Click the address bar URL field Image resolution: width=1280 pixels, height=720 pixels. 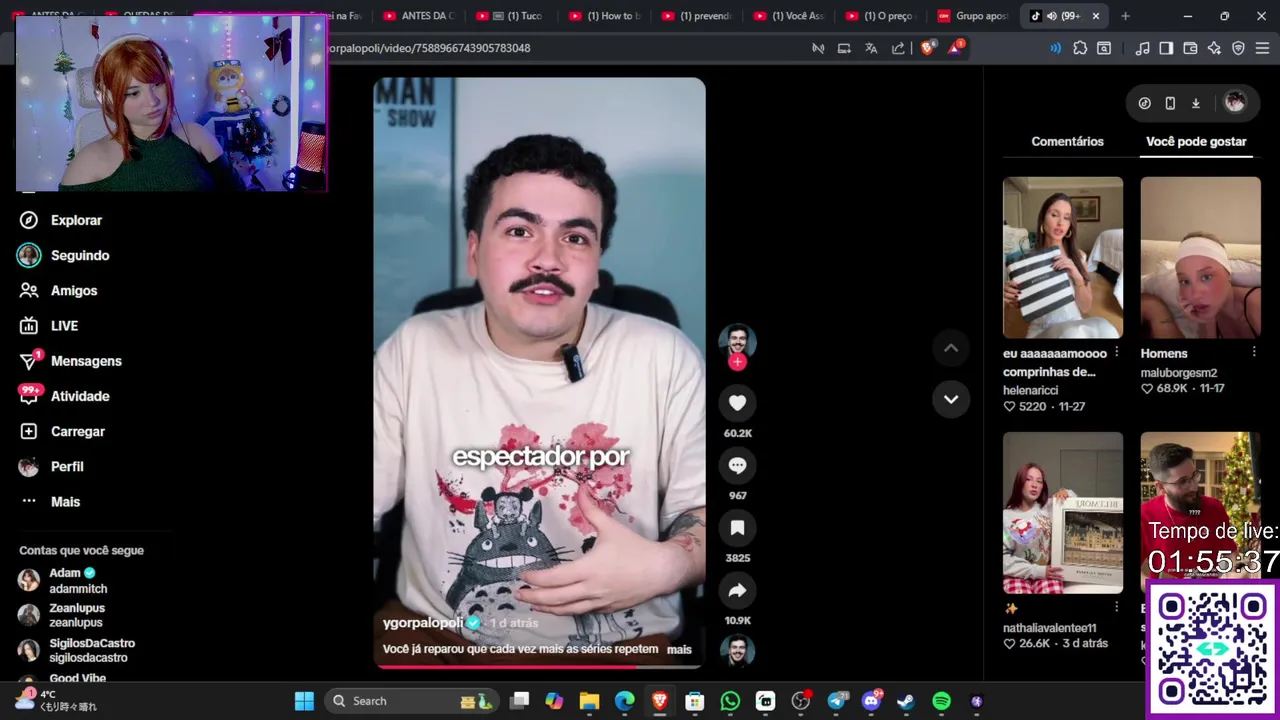pos(560,48)
